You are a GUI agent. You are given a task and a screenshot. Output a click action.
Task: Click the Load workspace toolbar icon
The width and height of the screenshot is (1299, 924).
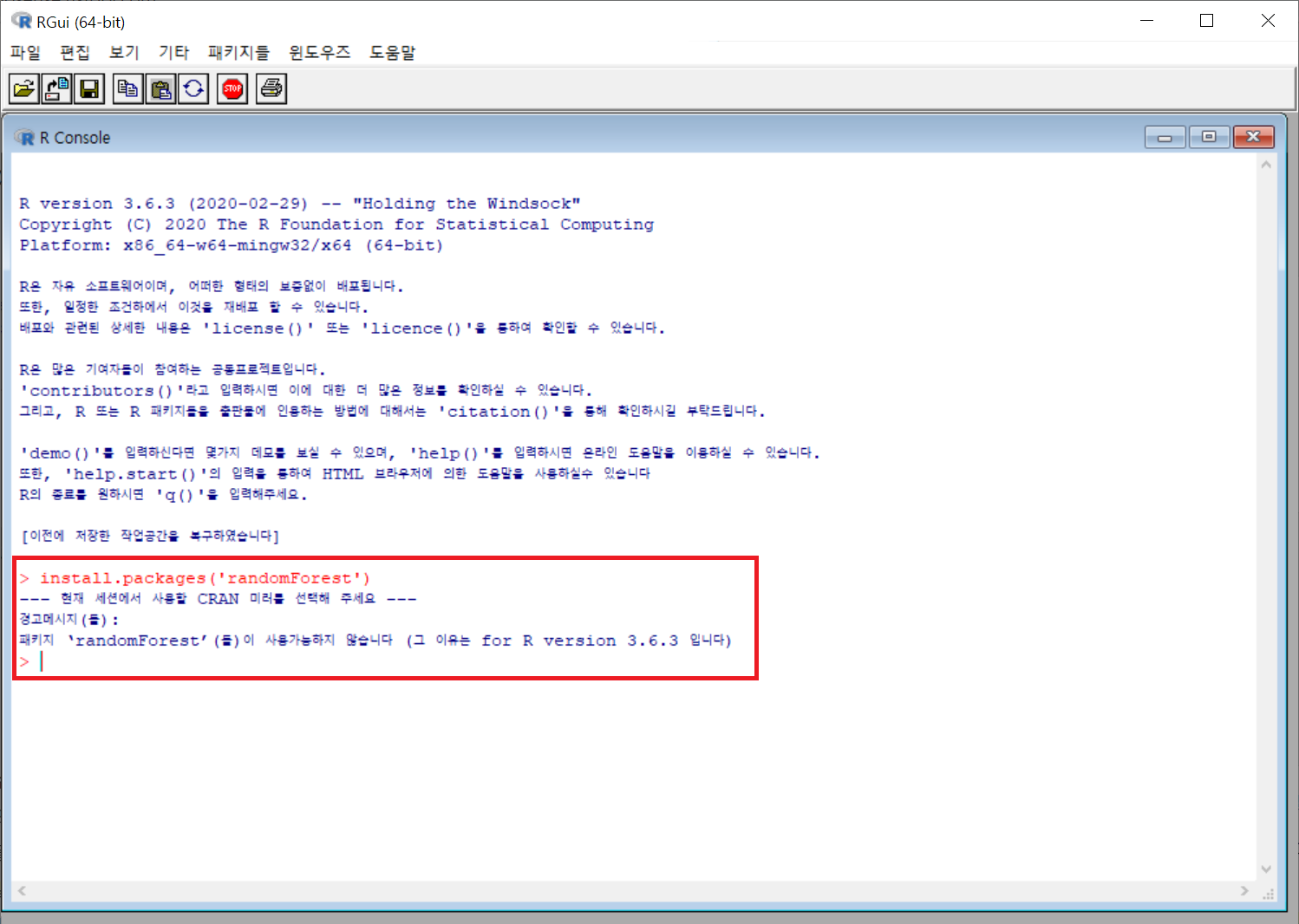(57, 88)
